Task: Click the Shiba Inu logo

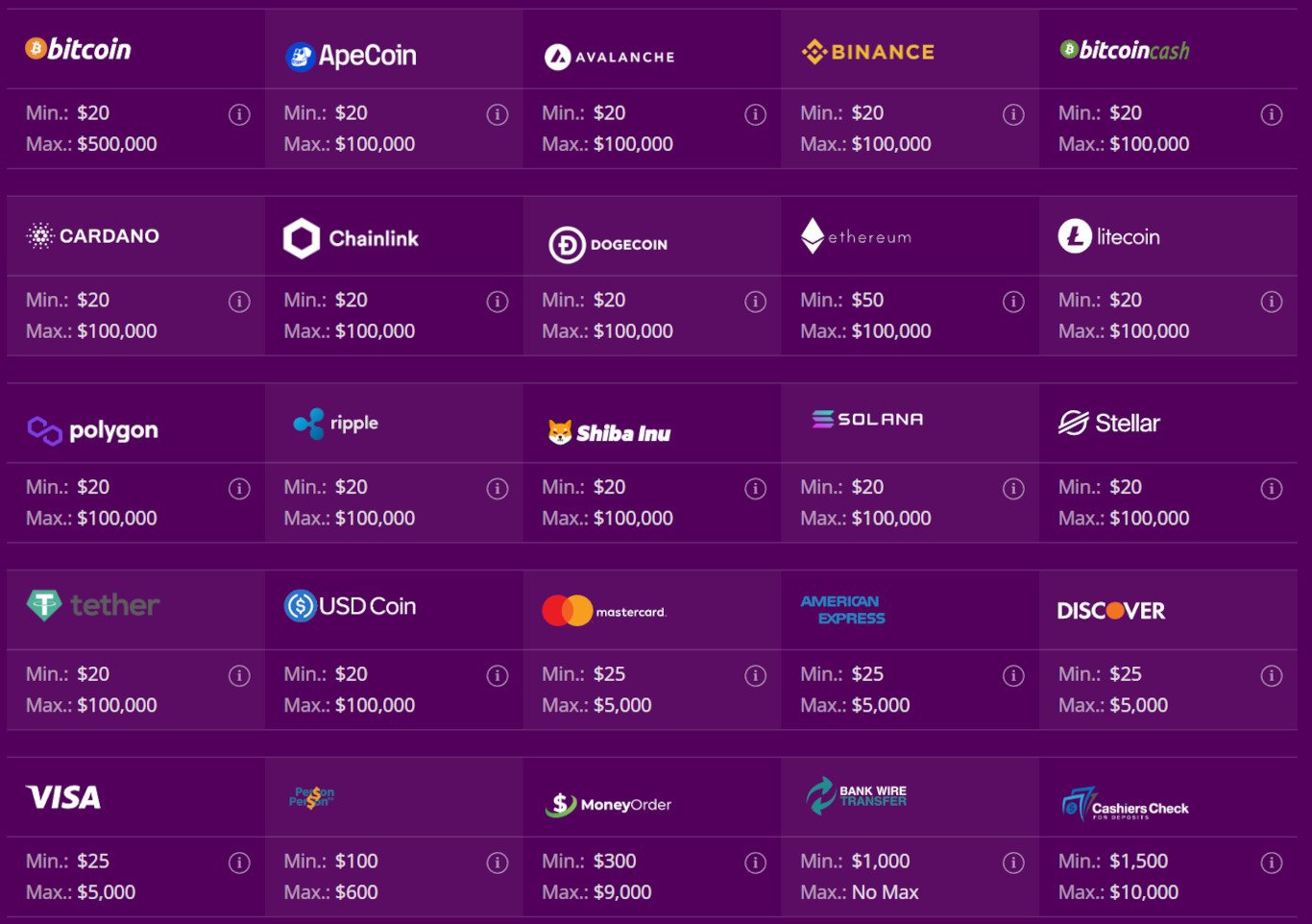Action: (609, 433)
